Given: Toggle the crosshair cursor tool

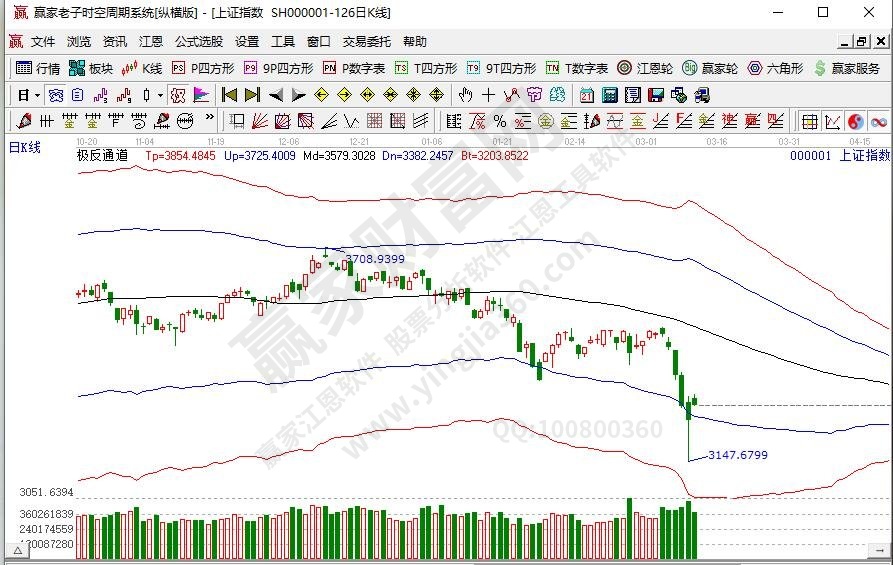Looking at the screenshot, I should pyautogui.click(x=488, y=95).
